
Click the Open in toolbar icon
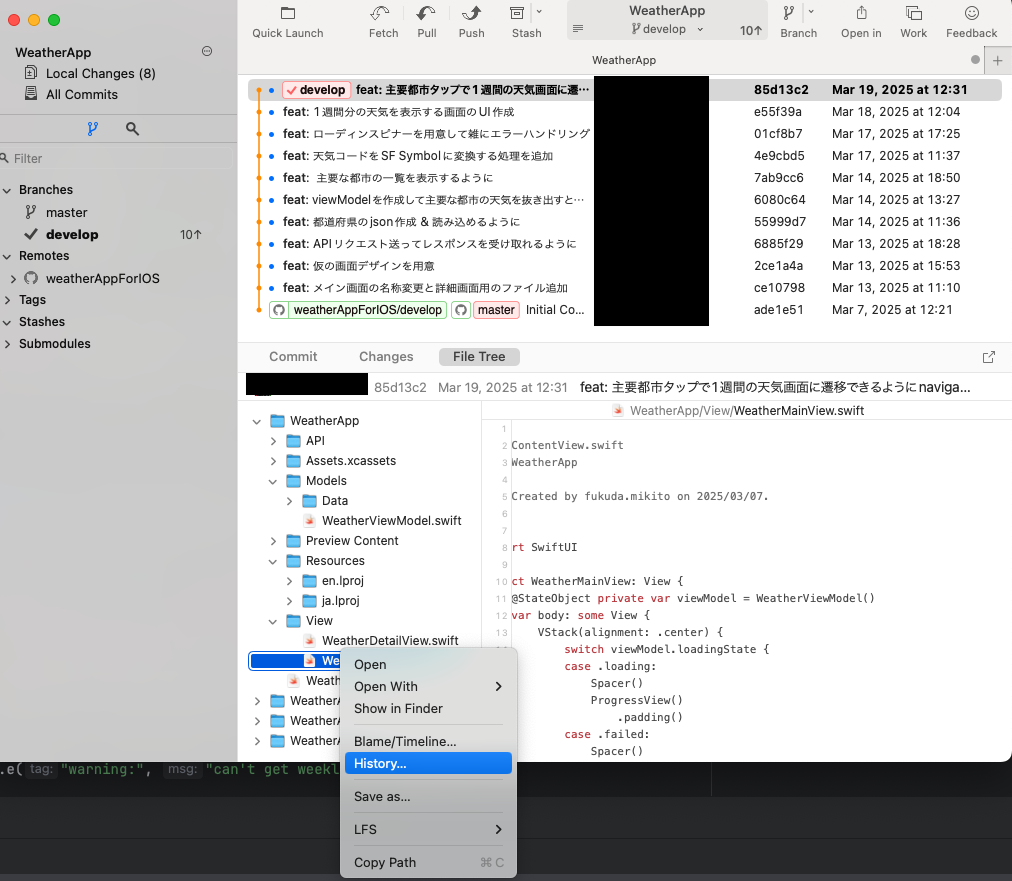861,22
